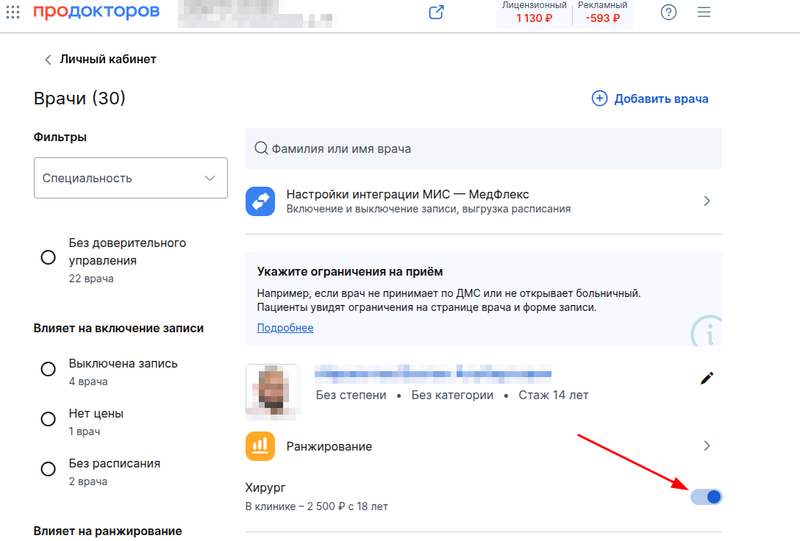Click the 'Без категории' text
This screenshot has height=541, width=800.
453,395
